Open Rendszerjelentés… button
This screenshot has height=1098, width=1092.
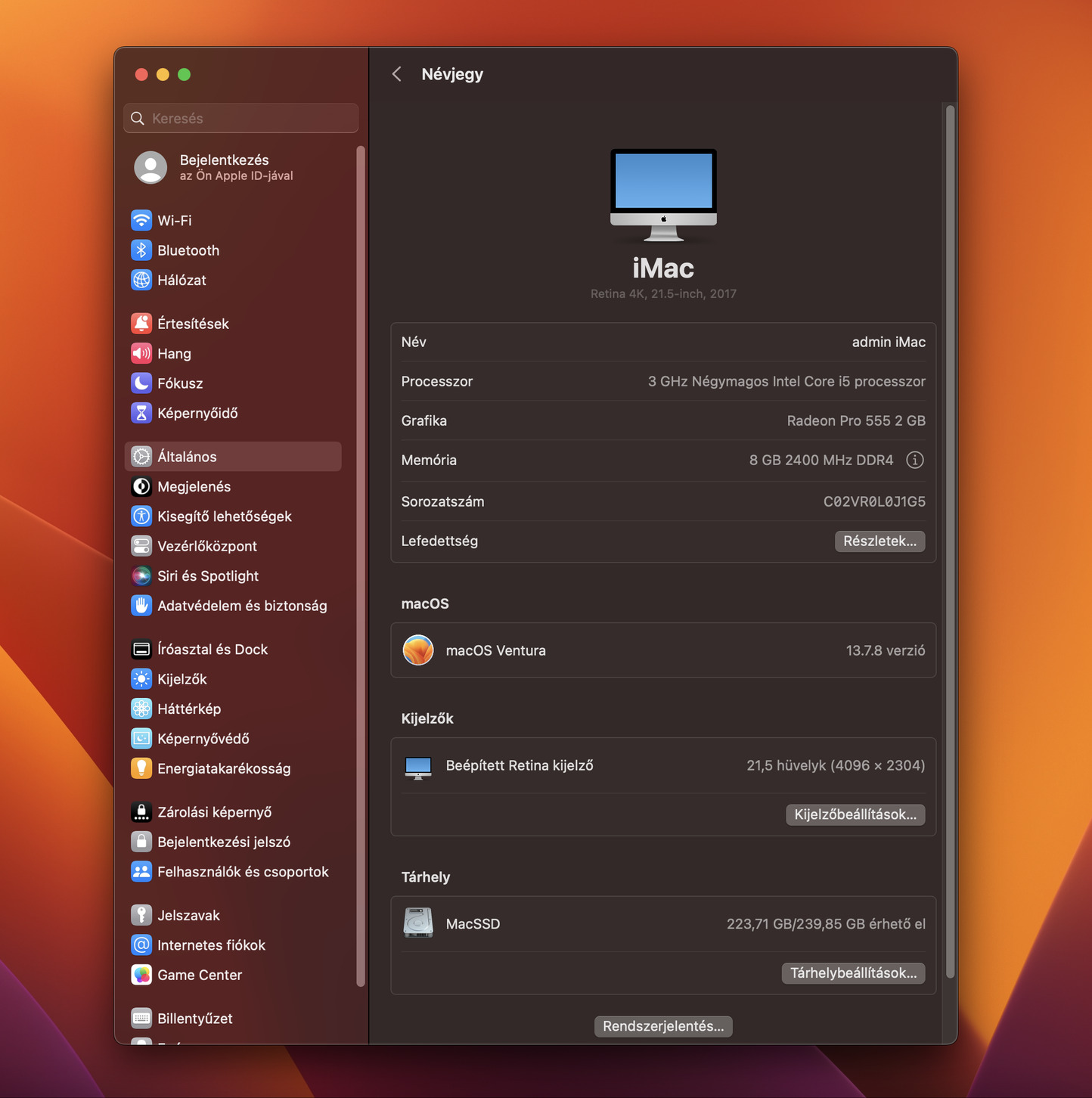[x=663, y=1026]
